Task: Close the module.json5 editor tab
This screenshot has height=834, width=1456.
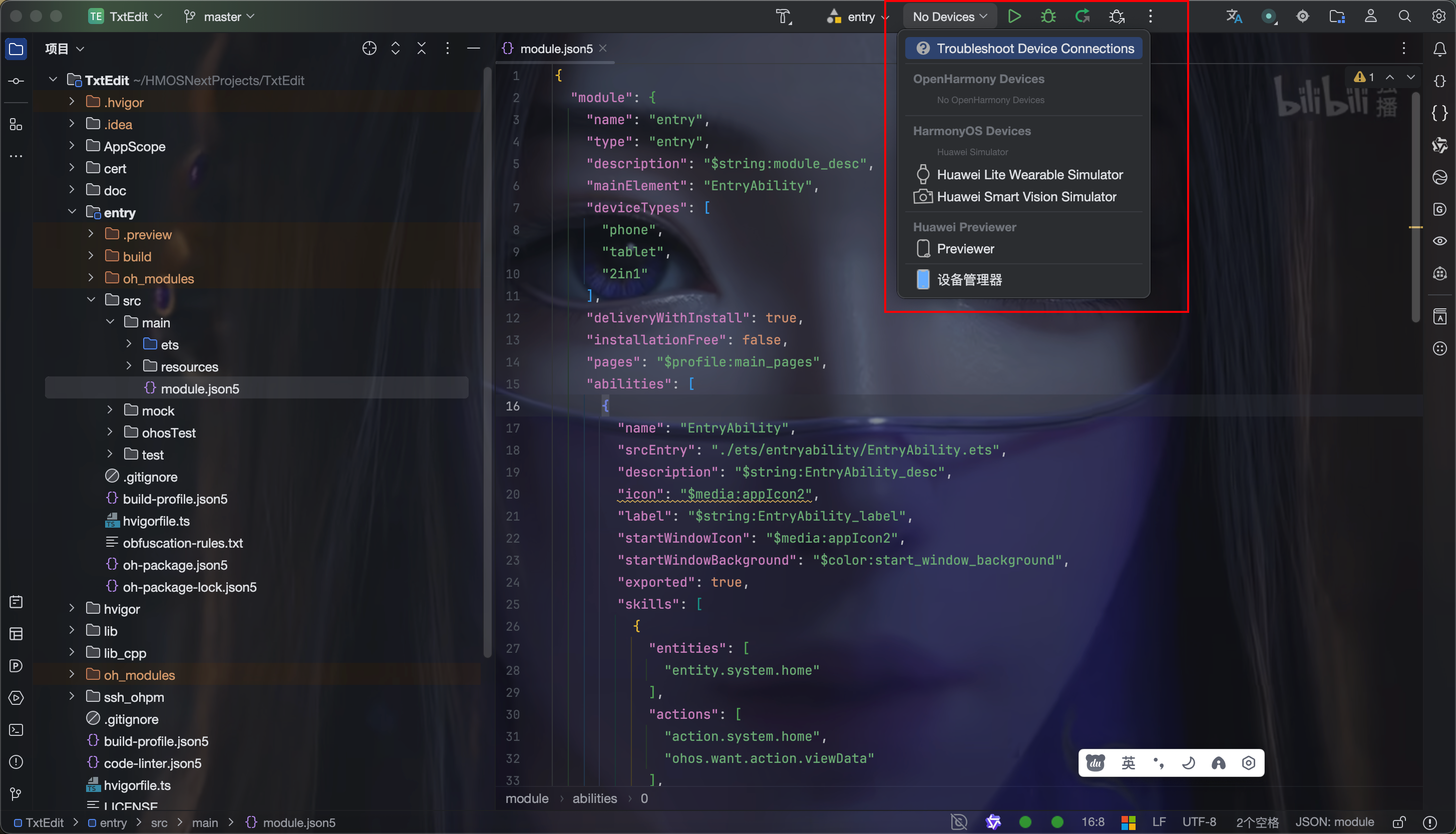Action: click(x=602, y=49)
